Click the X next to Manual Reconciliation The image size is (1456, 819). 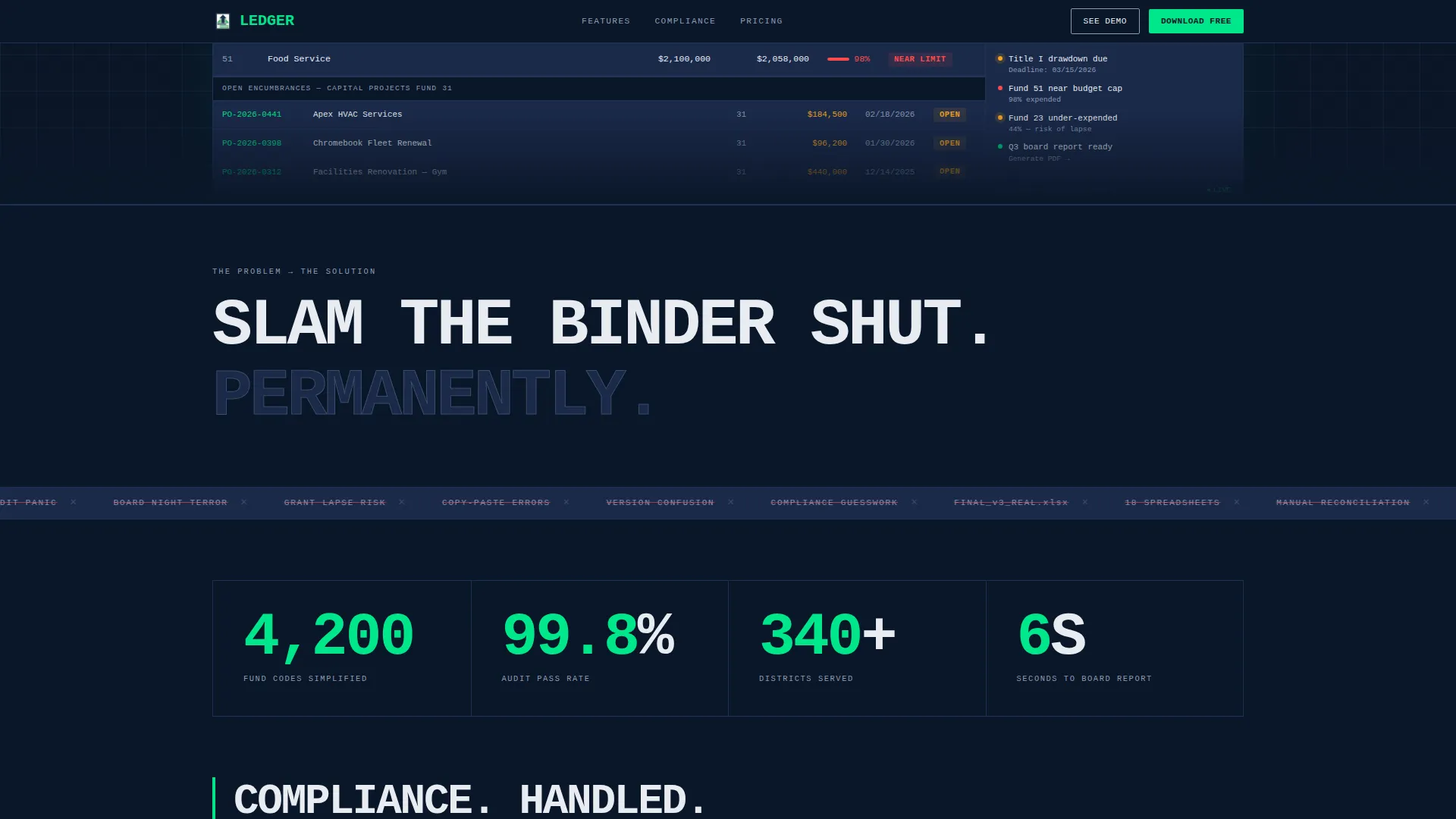tap(1426, 502)
